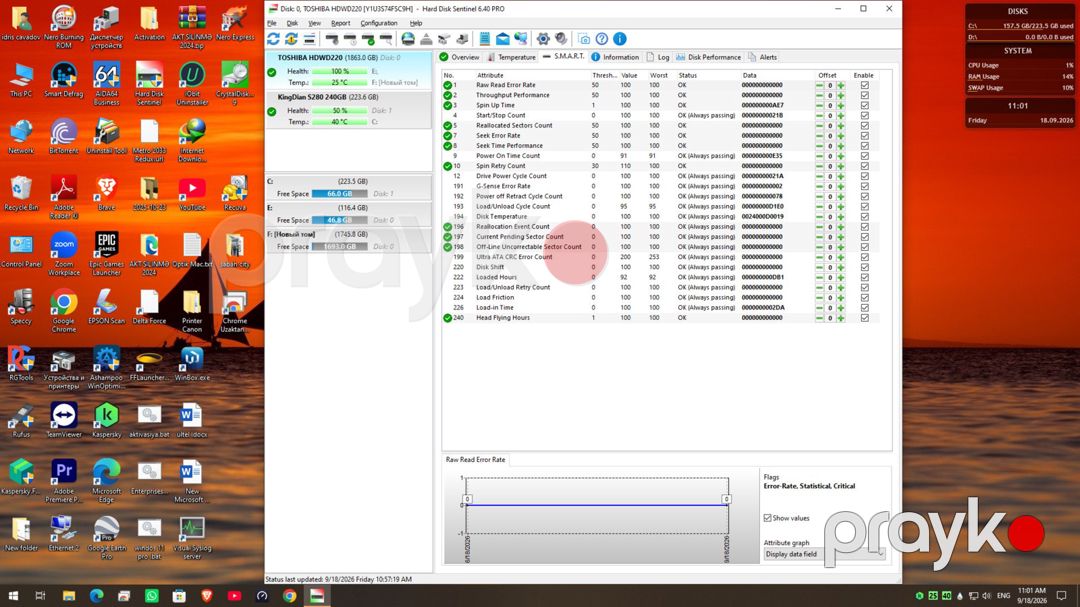The image size is (1080, 607).
Task: Open File Explorer from the taskbar
Action: [69, 596]
